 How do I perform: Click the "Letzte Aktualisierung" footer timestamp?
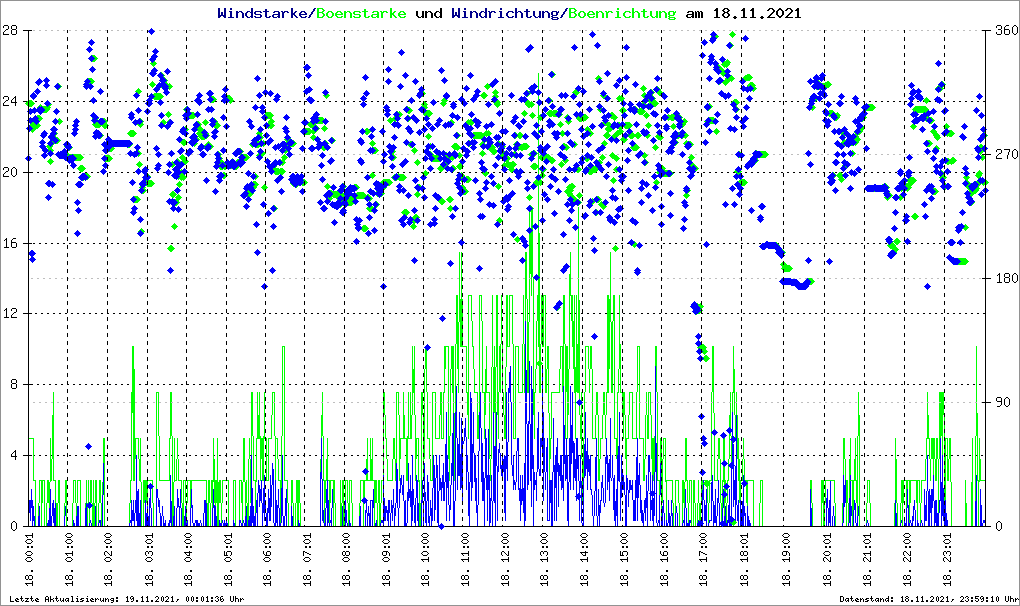(125, 599)
